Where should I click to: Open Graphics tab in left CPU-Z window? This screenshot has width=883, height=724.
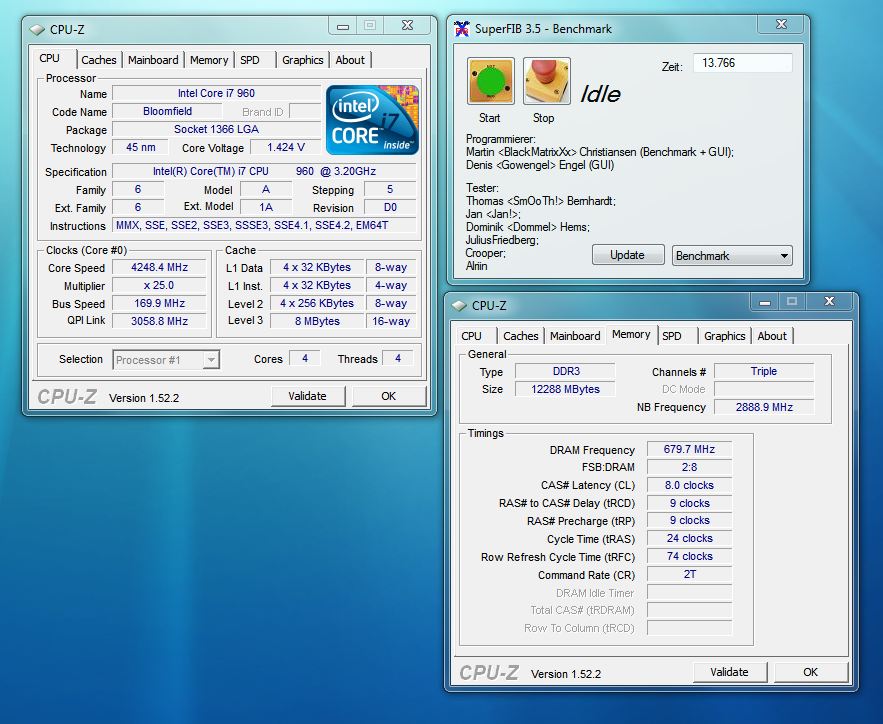point(302,60)
